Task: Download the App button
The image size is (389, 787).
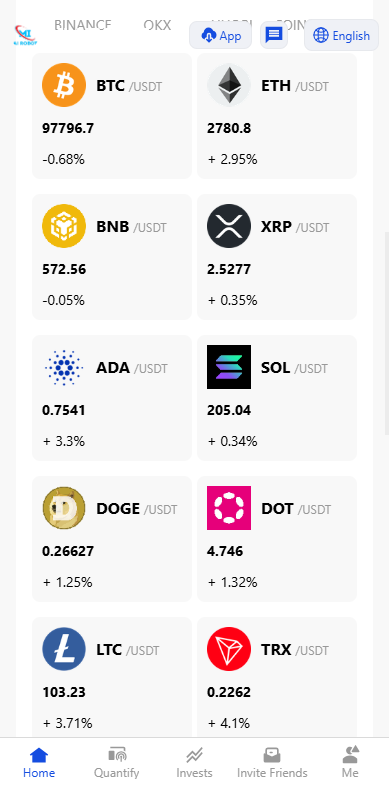Action: (220, 36)
